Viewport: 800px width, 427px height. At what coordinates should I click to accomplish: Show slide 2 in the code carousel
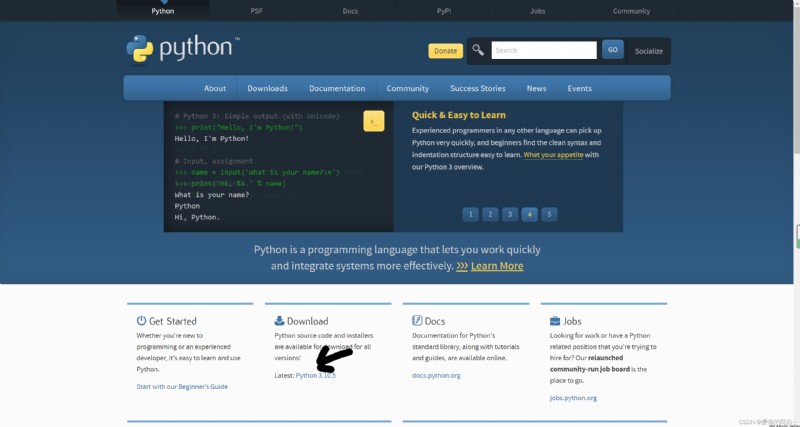click(x=490, y=214)
